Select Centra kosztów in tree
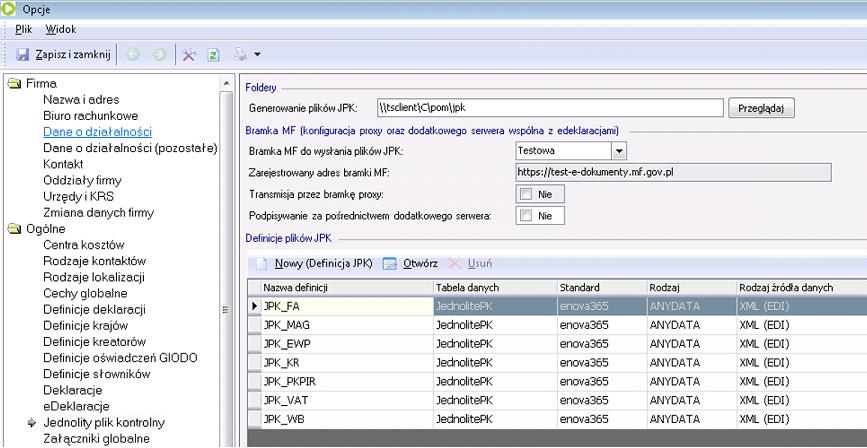 tap(84, 245)
